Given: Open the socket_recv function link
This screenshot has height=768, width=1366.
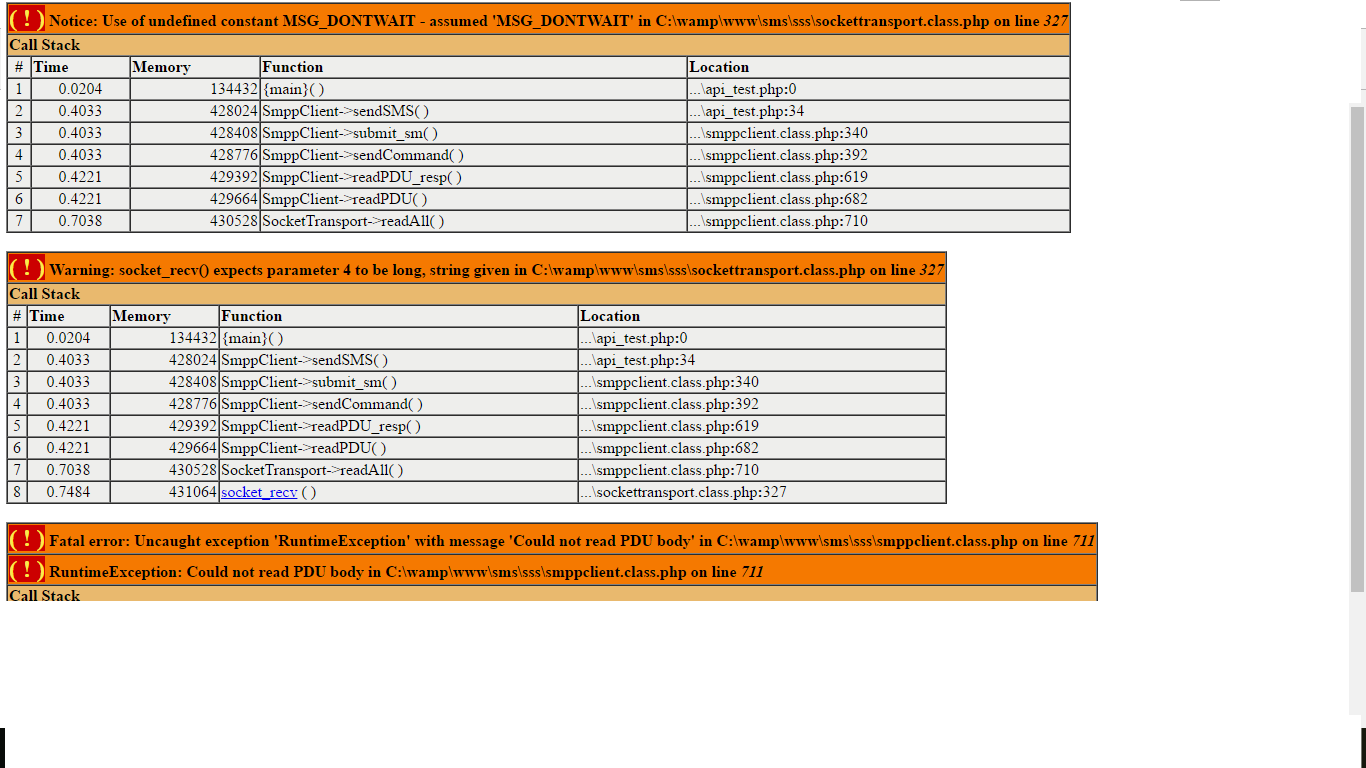Looking at the screenshot, I should (259, 492).
